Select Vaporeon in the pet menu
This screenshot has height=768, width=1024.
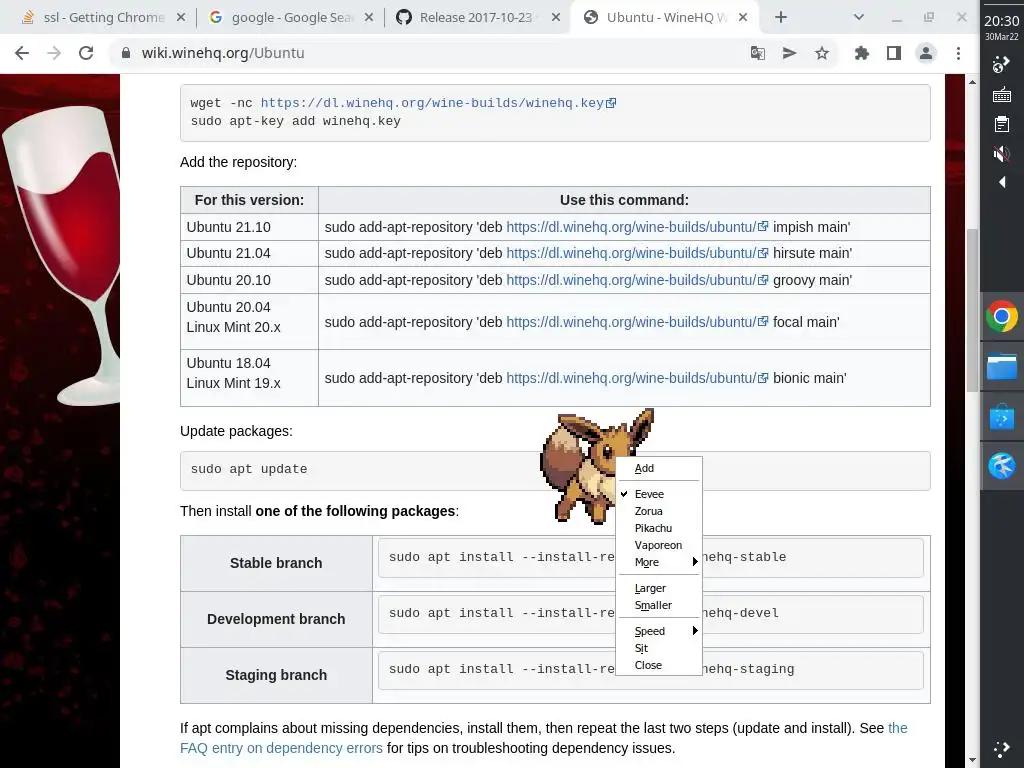click(658, 545)
